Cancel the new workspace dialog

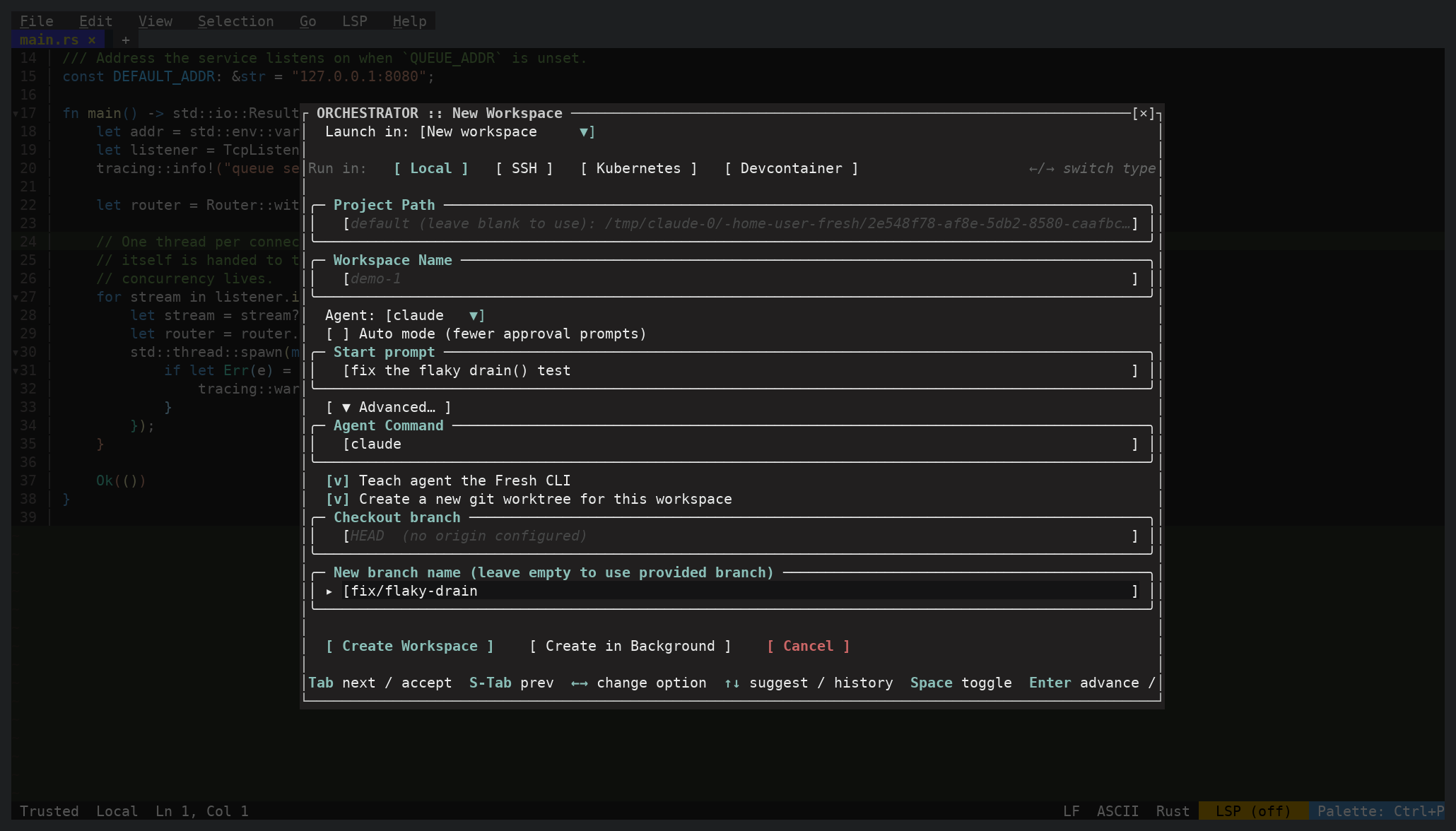tap(809, 646)
